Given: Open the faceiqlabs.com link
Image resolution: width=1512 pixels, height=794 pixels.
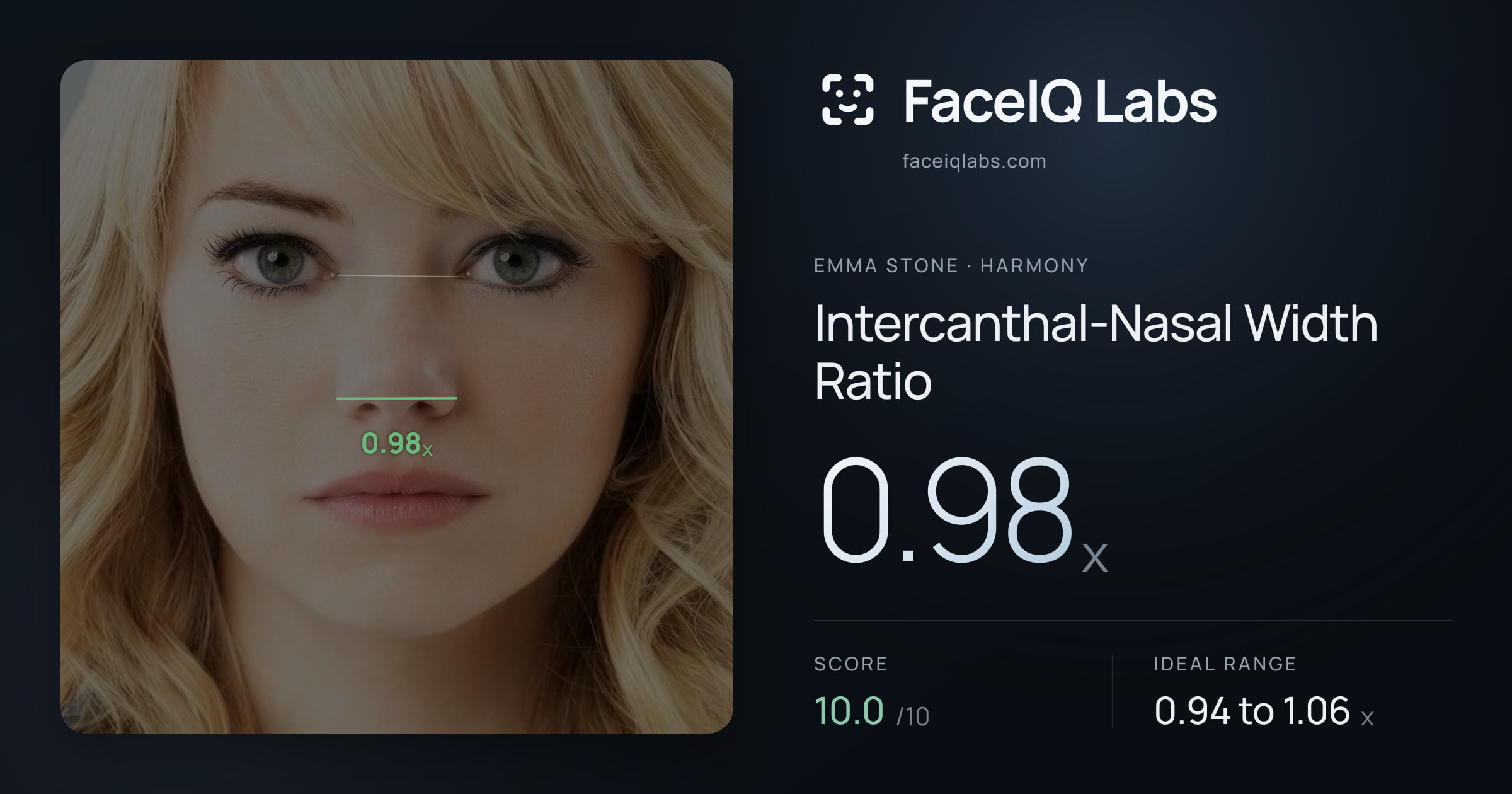Looking at the screenshot, I should tap(974, 161).
